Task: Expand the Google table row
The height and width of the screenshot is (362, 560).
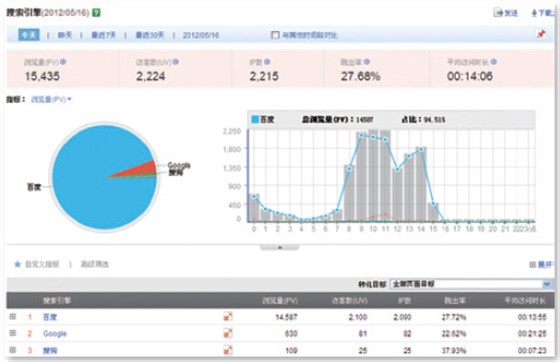Action: coord(12,333)
